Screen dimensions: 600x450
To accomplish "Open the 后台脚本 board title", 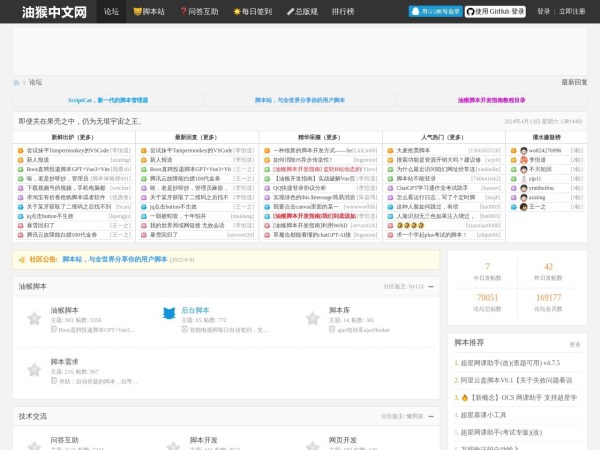I will (195, 310).
